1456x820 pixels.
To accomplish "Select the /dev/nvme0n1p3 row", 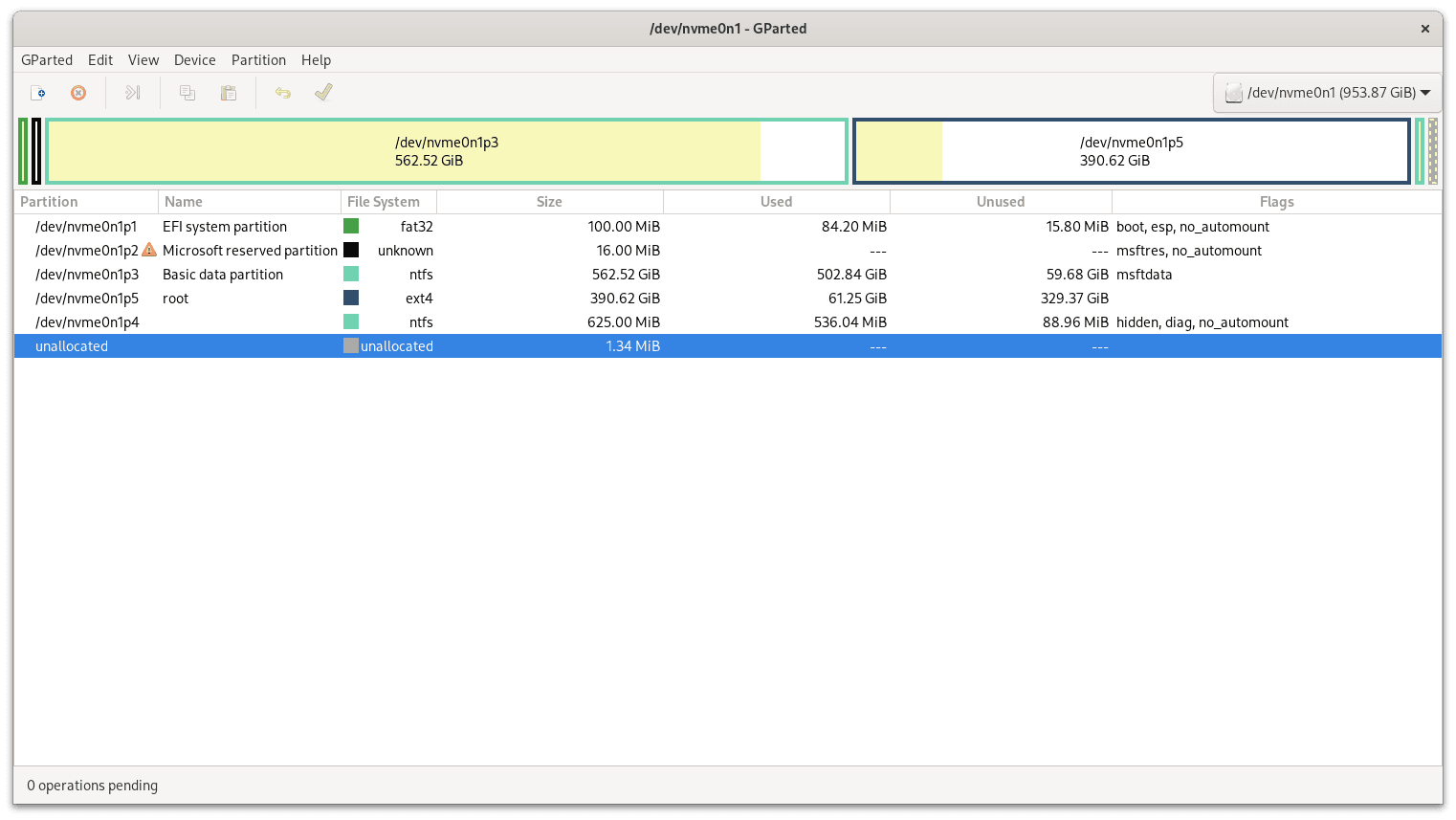I will [728, 274].
